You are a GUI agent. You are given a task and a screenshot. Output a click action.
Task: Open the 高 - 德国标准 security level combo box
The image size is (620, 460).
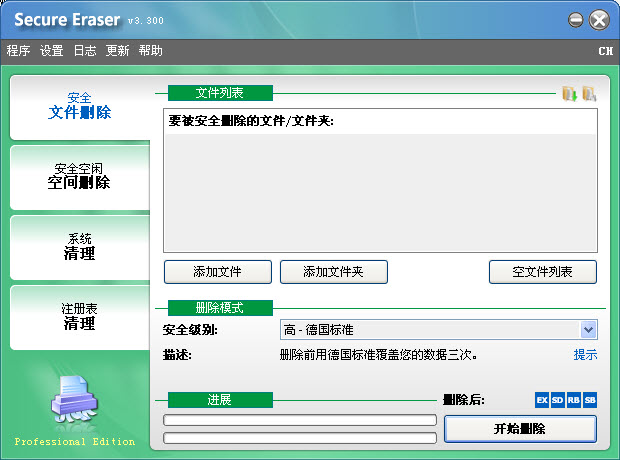click(430, 330)
